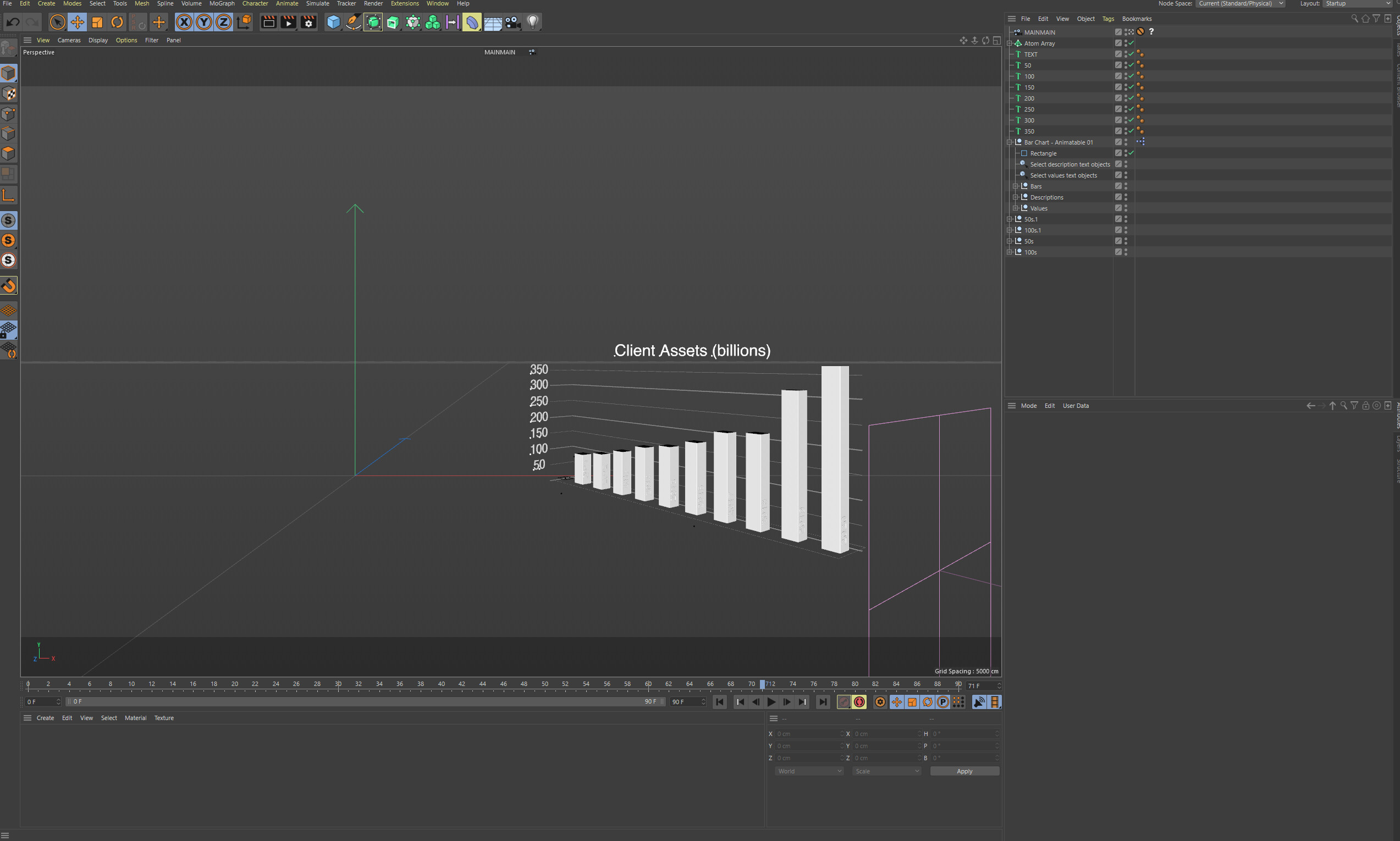This screenshot has width=1400, height=841.
Task: Open the Render menu
Action: [x=373, y=3]
